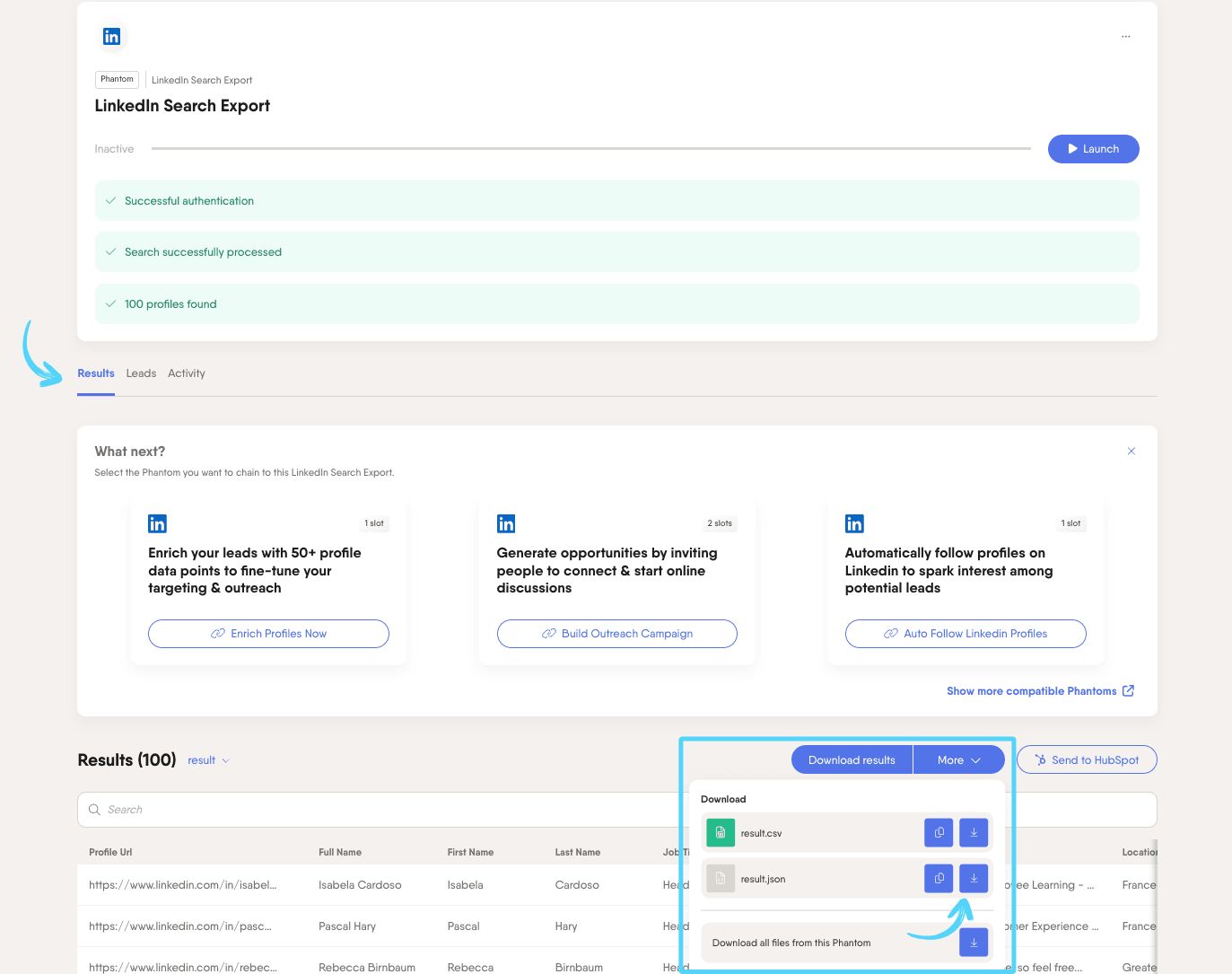Copy the result.csv link
This screenshot has width=1232, height=974.
coord(939,832)
